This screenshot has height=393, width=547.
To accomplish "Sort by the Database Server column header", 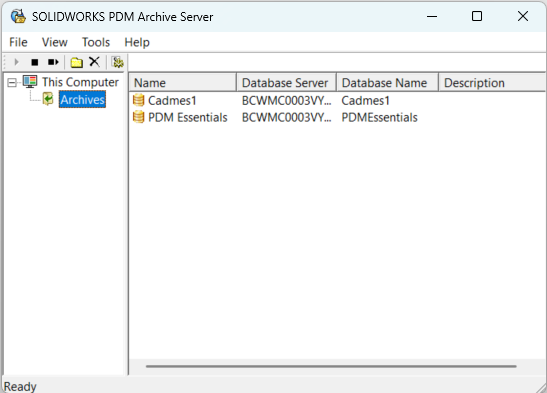I will click(286, 83).
